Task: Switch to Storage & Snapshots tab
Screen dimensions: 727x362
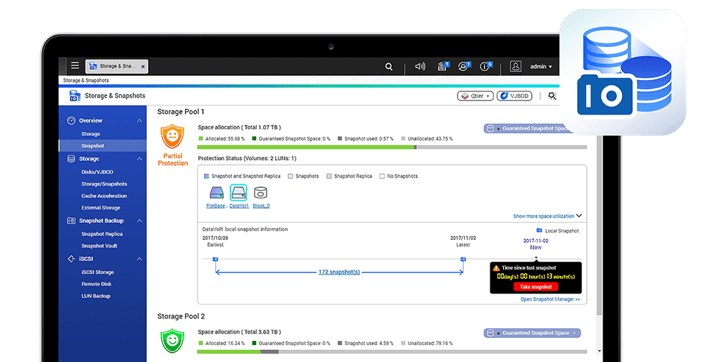Action: (x=117, y=66)
